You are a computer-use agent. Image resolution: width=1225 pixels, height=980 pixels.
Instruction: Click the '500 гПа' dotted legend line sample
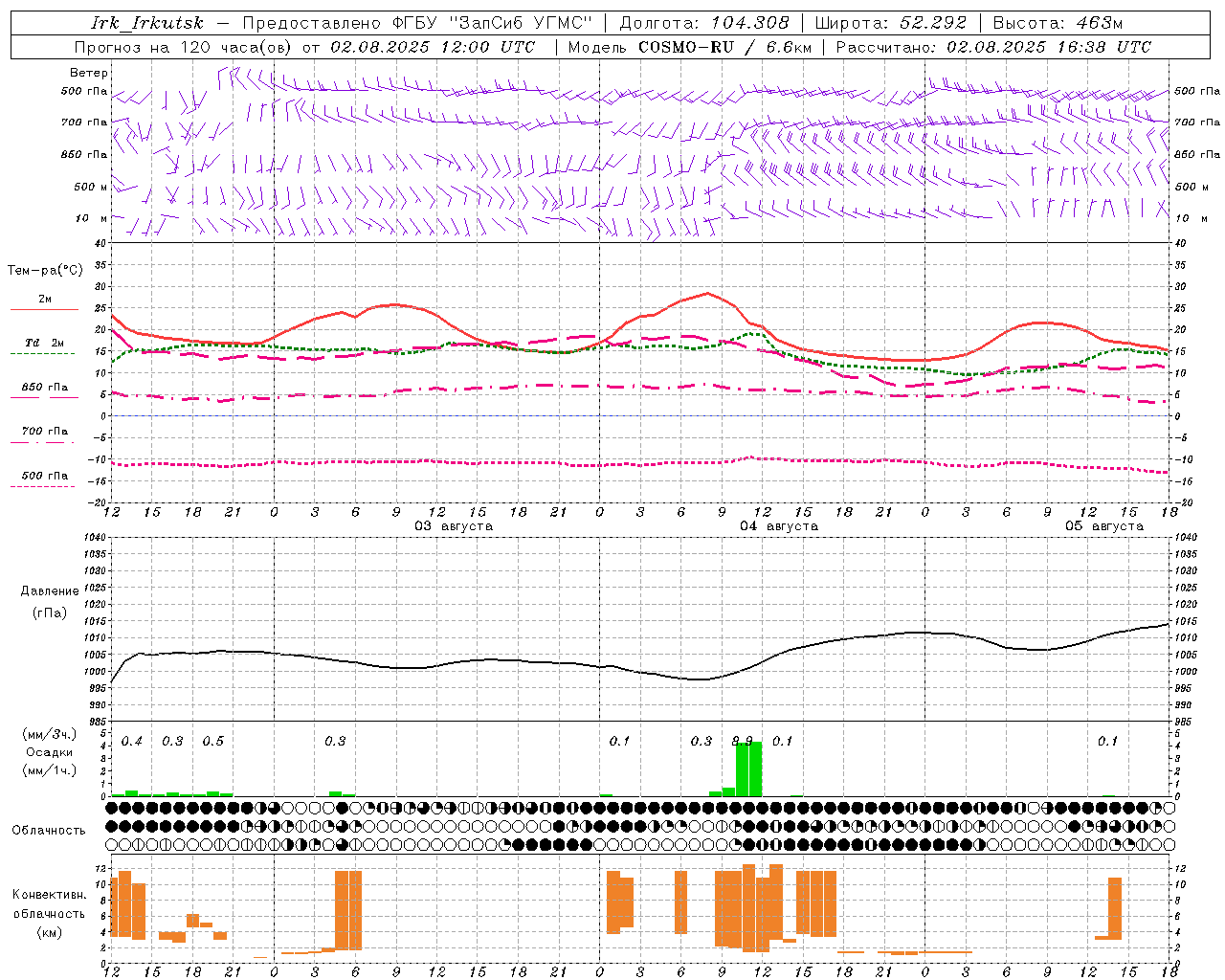pos(44,486)
